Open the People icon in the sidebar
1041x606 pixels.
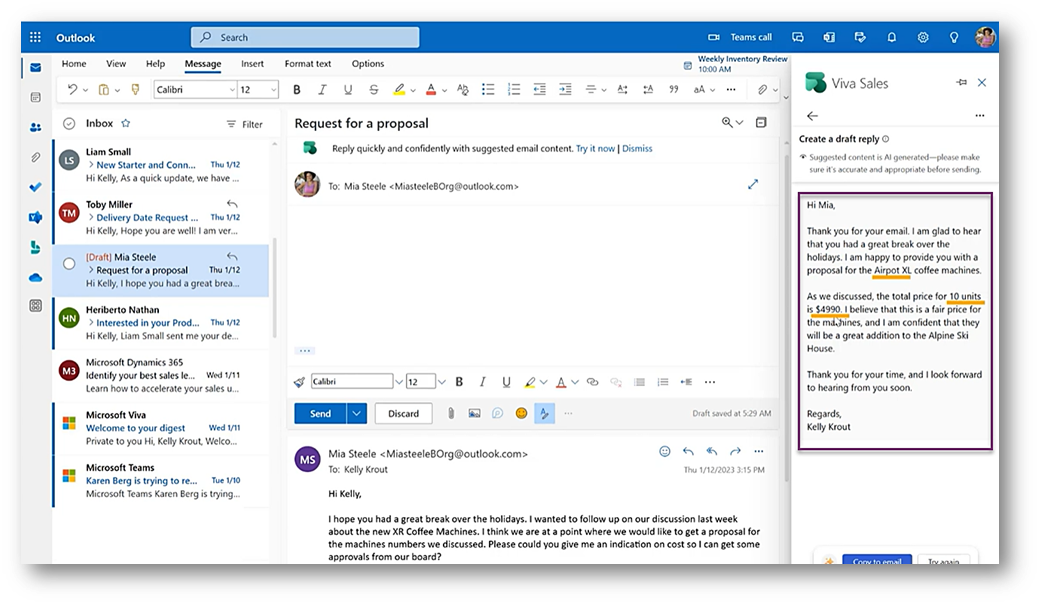click(x=35, y=125)
